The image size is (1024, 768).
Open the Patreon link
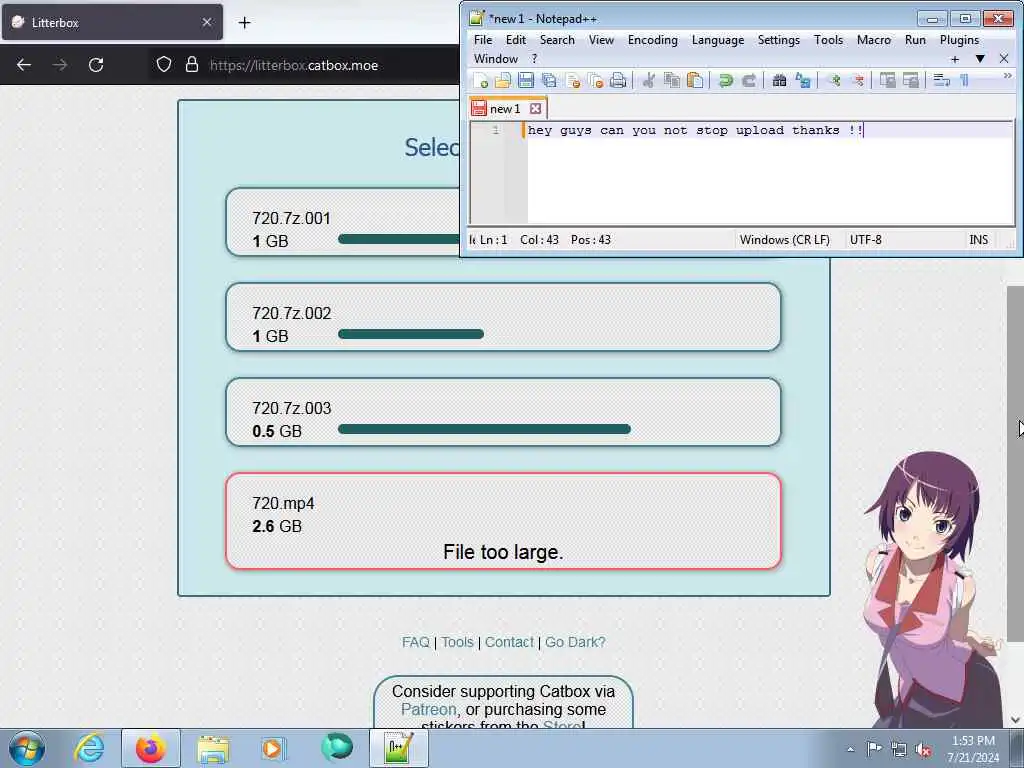428,709
